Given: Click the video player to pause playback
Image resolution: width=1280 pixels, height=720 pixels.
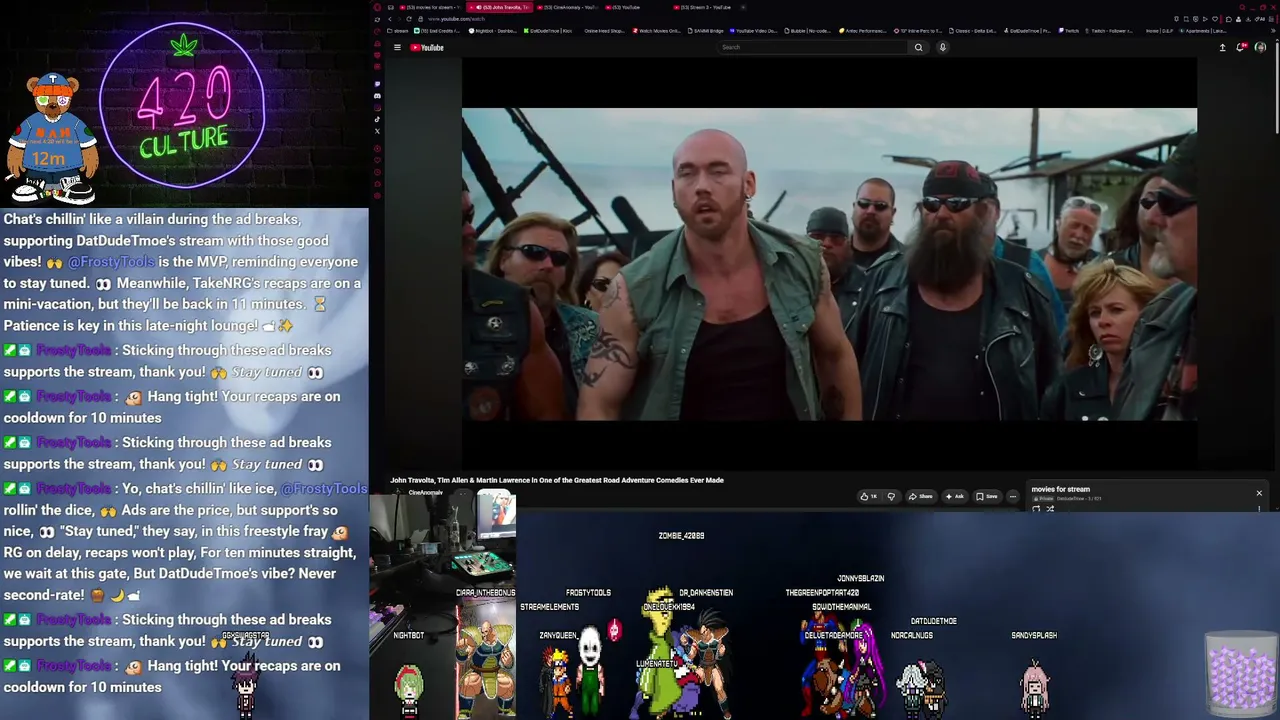Looking at the screenshot, I should (x=829, y=264).
